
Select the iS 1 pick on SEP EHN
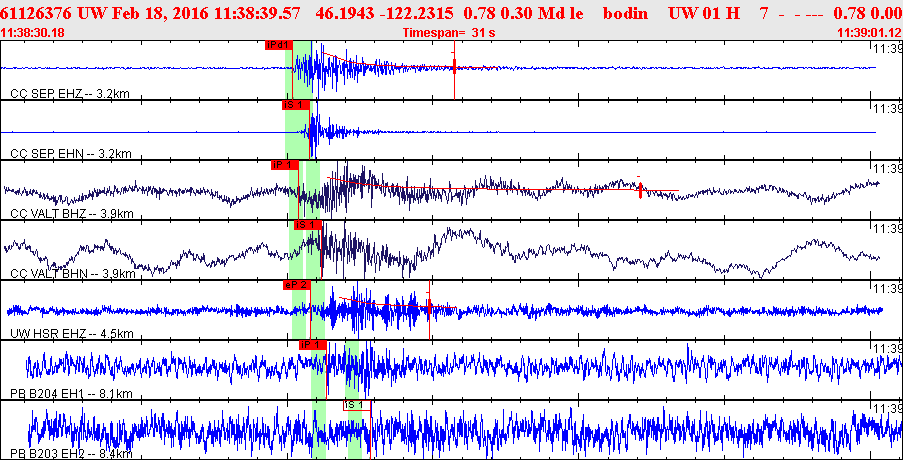[296, 104]
